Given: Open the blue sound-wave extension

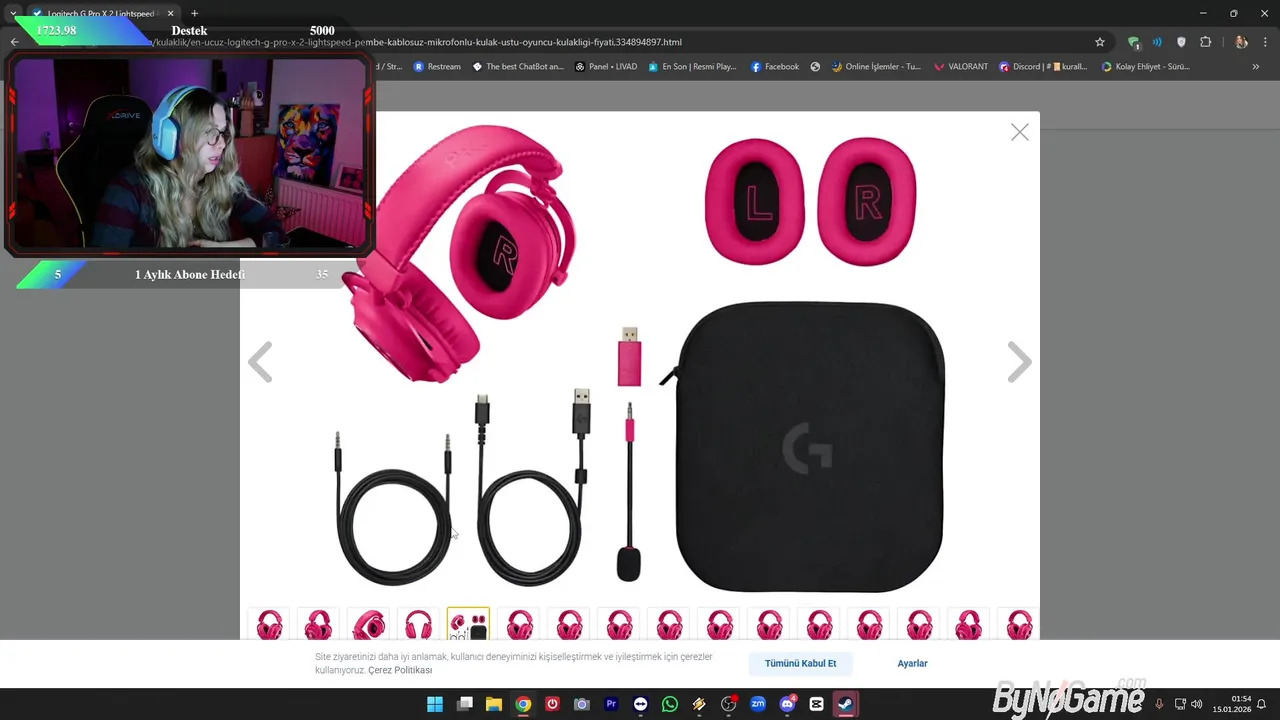Looking at the screenshot, I should point(1157,42).
